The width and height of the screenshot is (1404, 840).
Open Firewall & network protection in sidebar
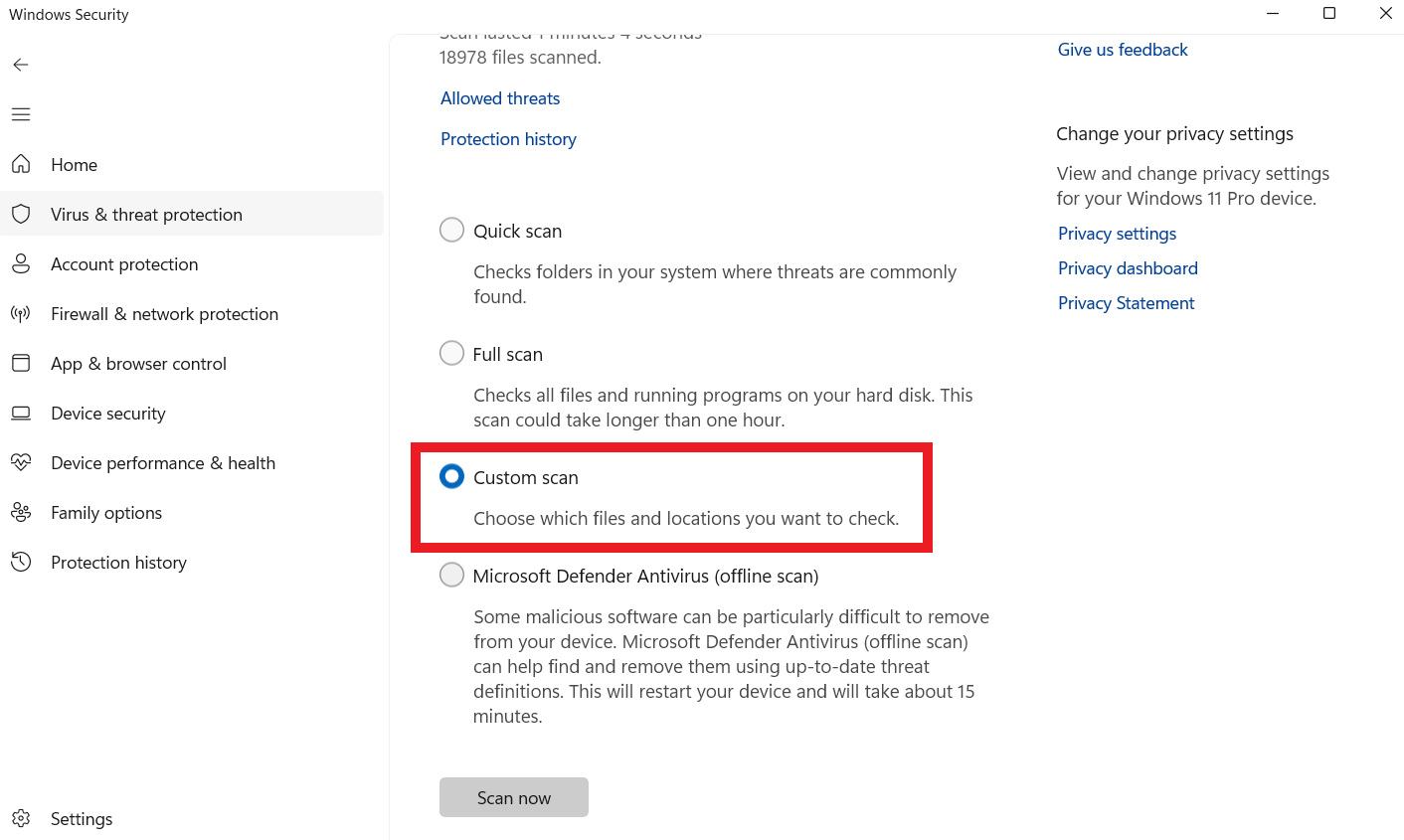point(192,313)
